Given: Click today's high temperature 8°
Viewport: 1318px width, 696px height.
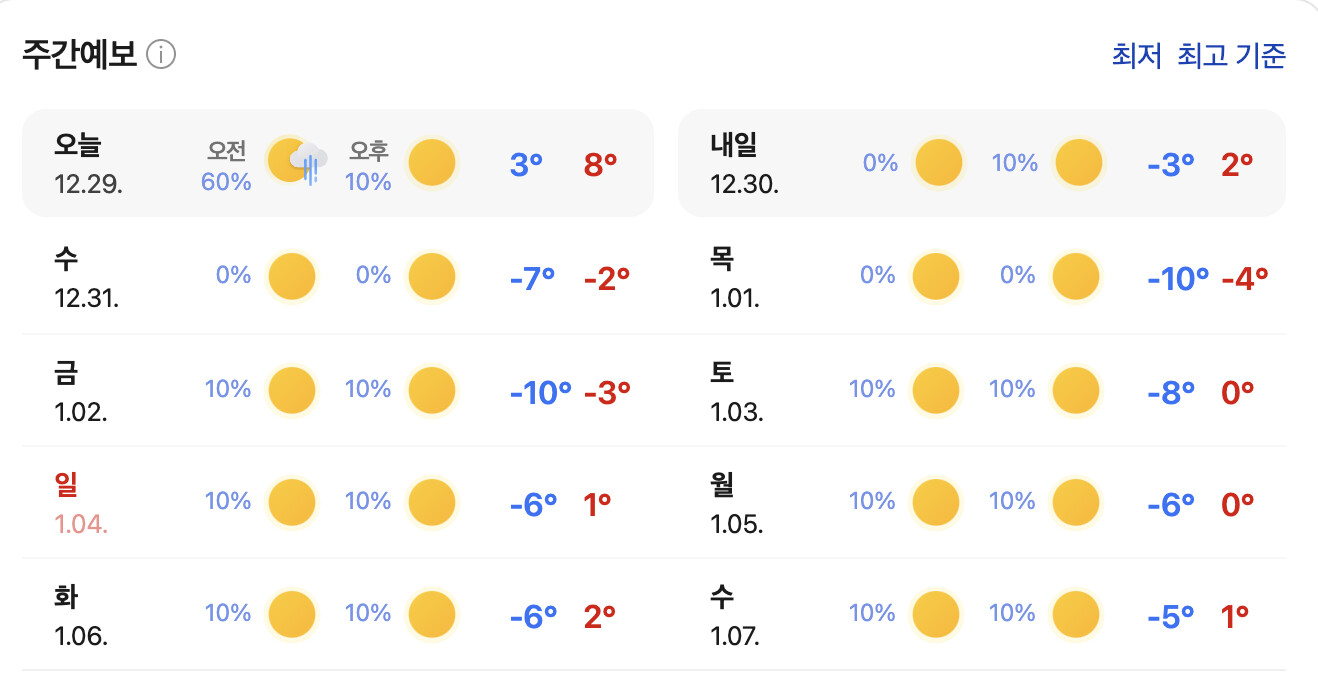Looking at the screenshot, I should [x=600, y=164].
